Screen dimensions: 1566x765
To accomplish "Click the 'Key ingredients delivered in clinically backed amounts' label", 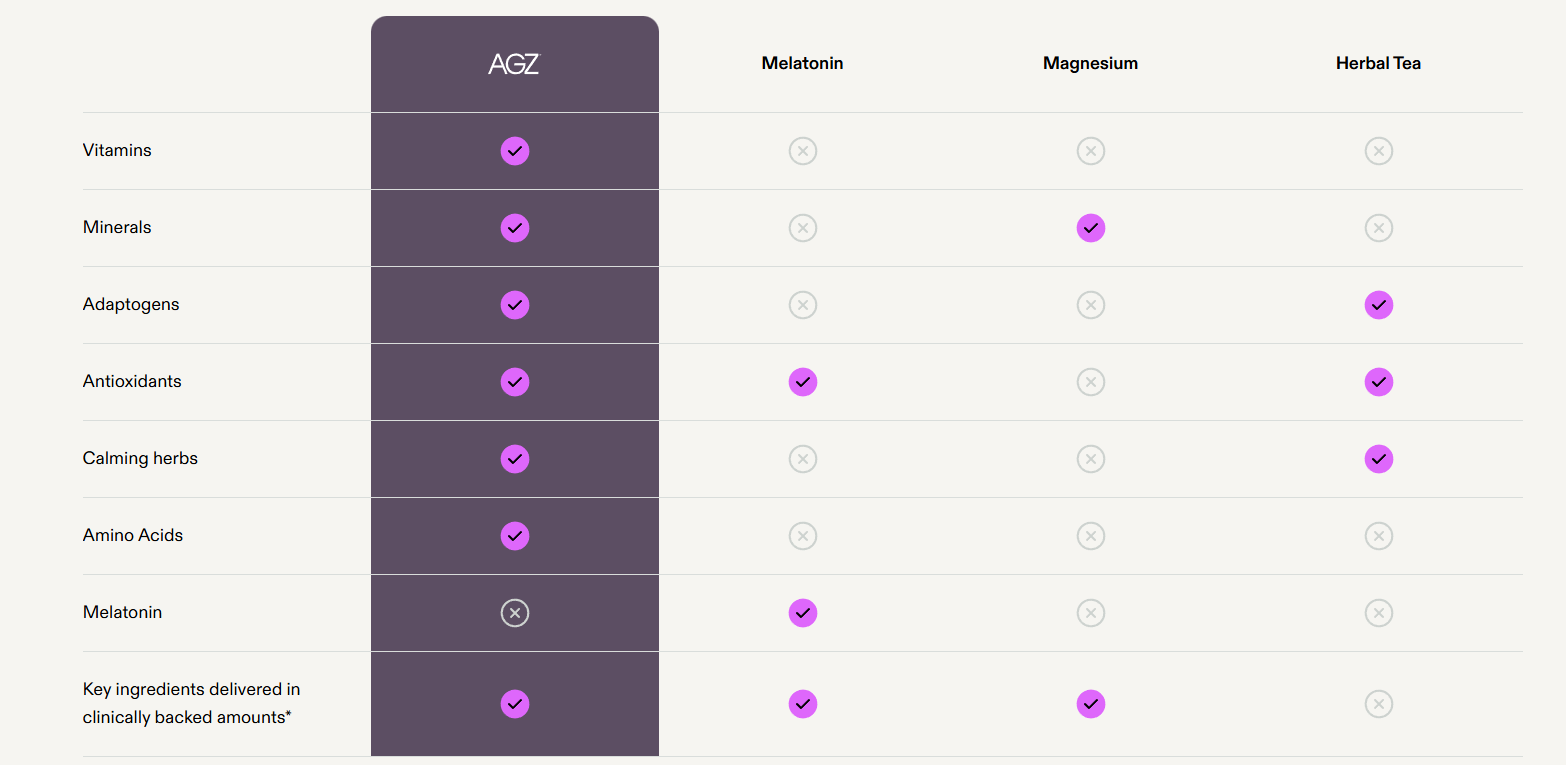I will (x=191, y=703).
